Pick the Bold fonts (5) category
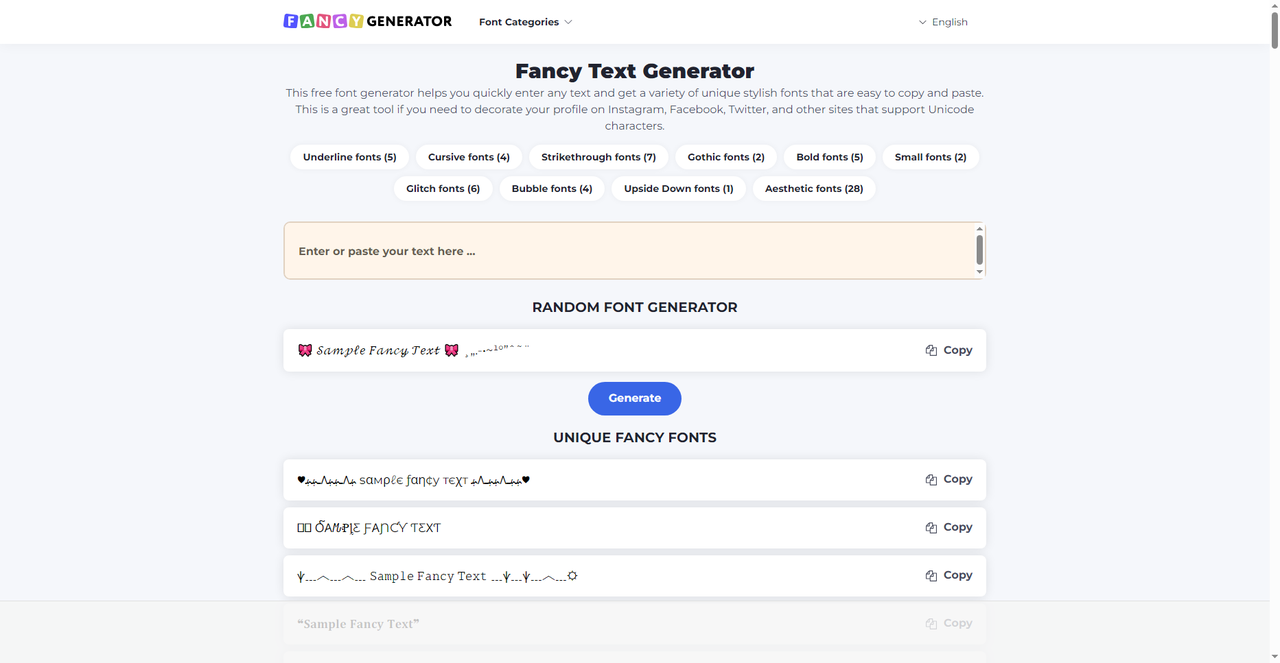This screenshot has height=663, width=1280. click(829, 157)
